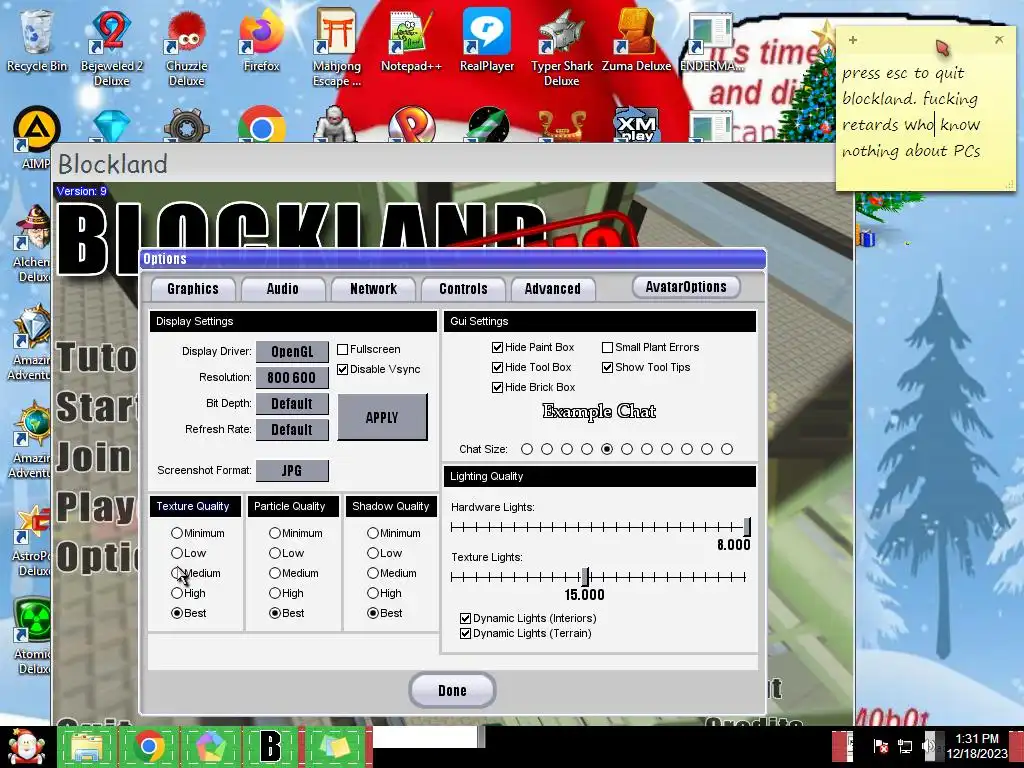This screenshot has width=1024, height=768.
Task: Uncheck Hide Paint Box
Action: (x=498, y=347)
